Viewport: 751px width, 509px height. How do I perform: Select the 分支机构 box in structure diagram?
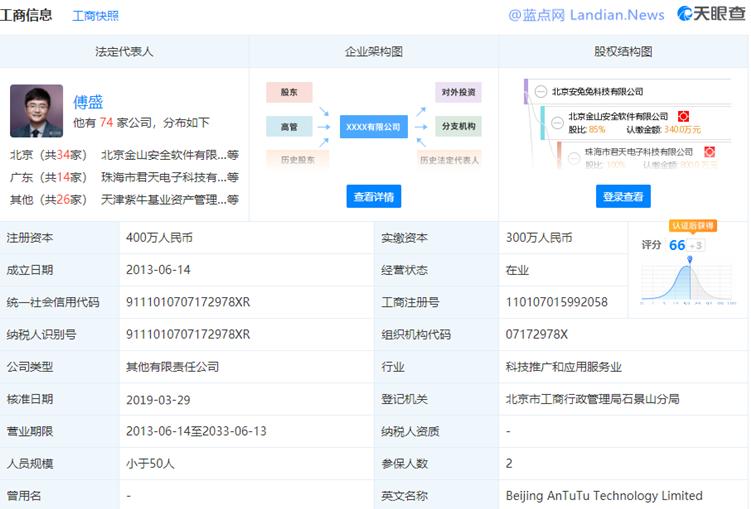458,126
